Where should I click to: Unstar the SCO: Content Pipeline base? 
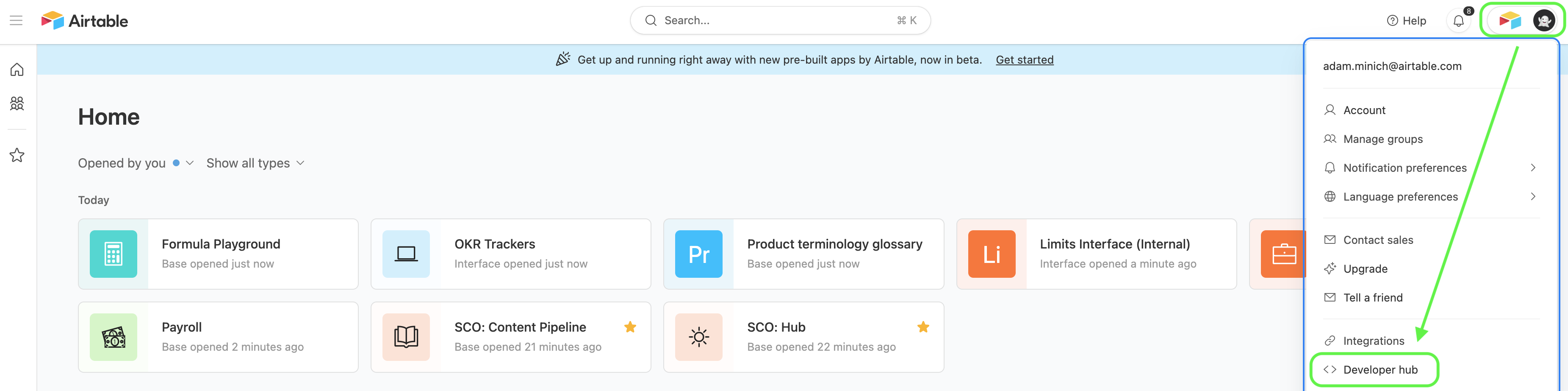pyautogui.click(x=631, y=327)
